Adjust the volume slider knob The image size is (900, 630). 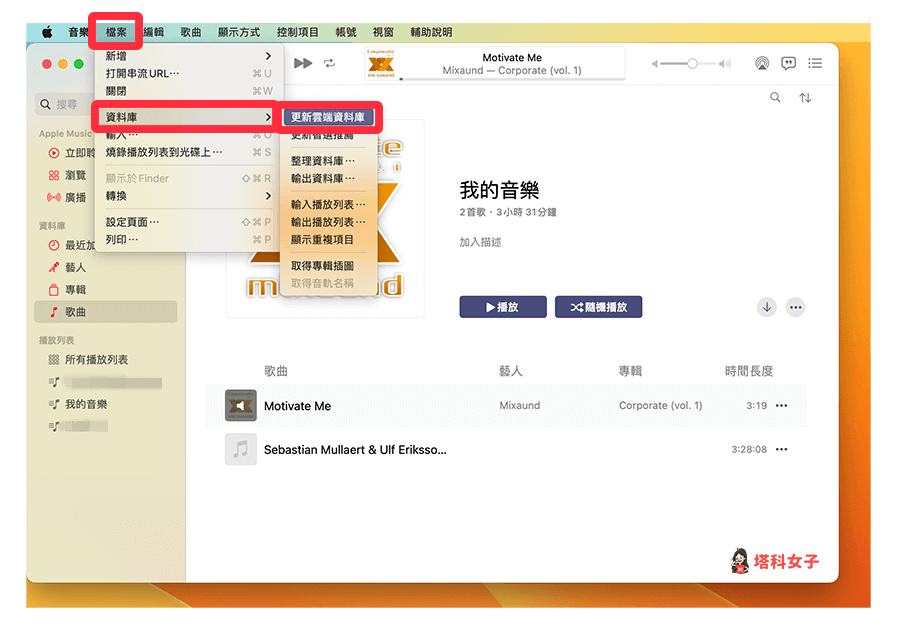pos(692,63)
